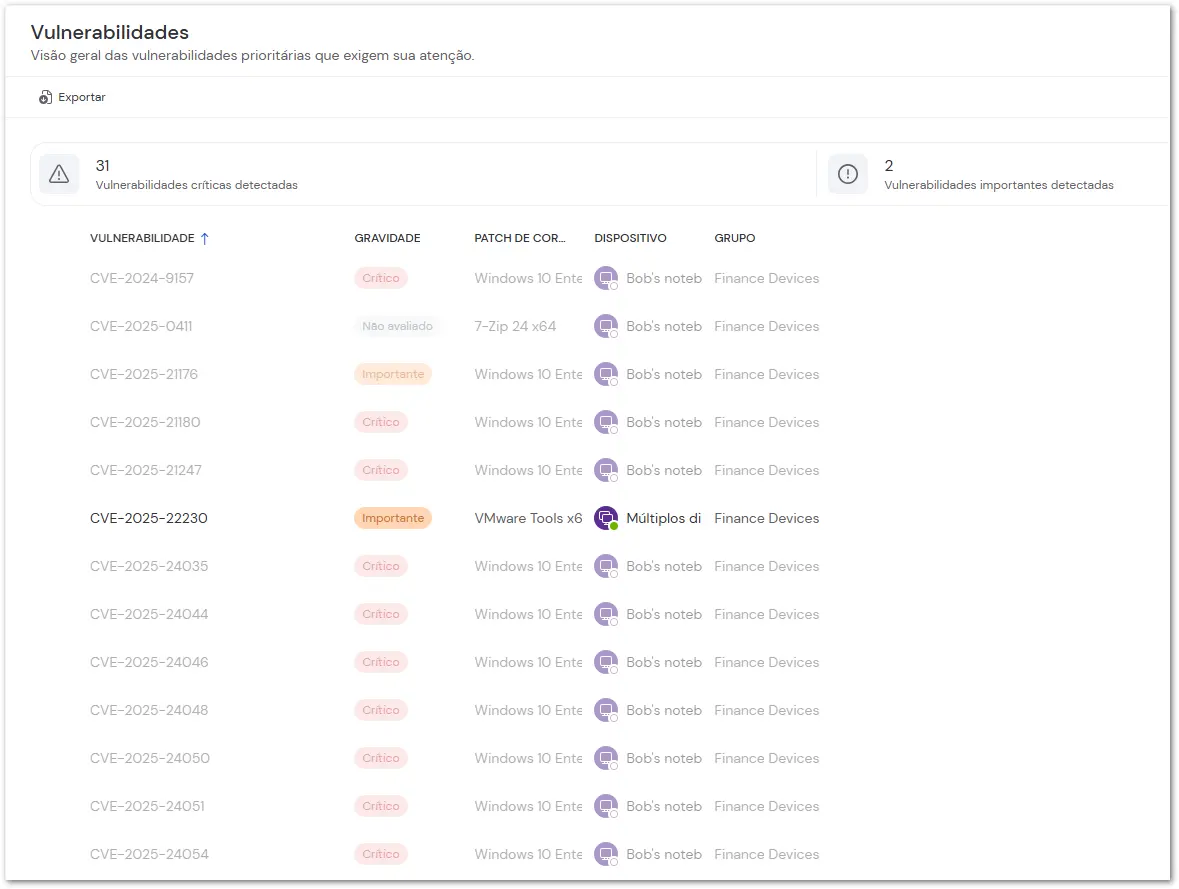Click the 7-Zip 24 x64 patch cell

(515, 326)
